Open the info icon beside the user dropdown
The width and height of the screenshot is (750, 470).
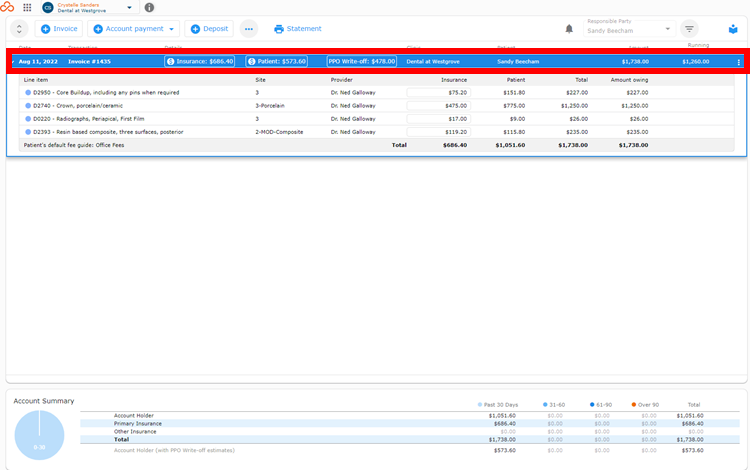149,8
